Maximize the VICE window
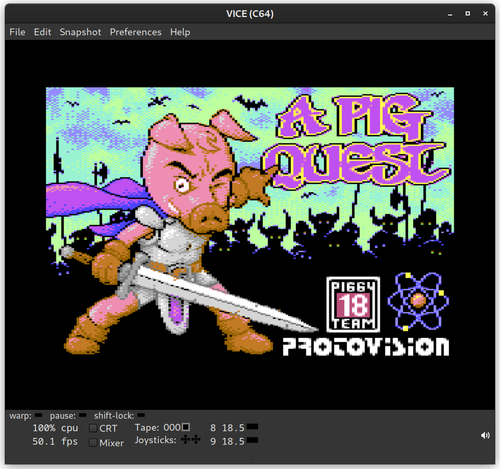 coord(468,14)
